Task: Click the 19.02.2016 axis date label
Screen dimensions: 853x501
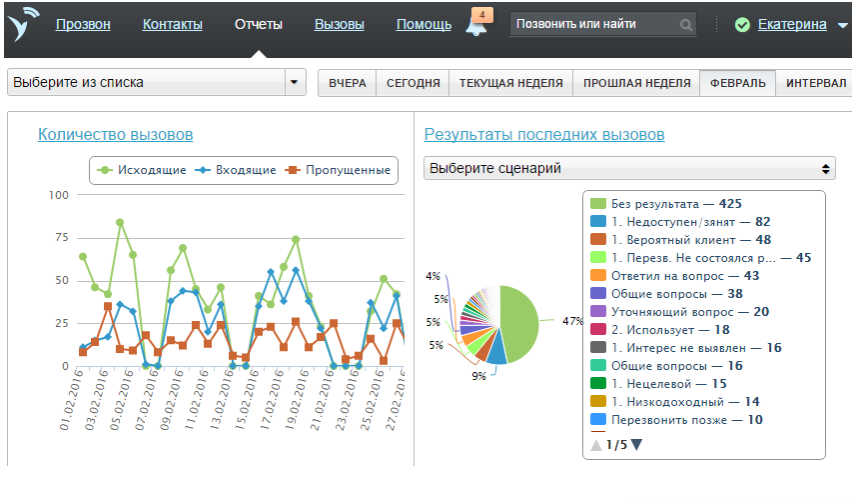Action: point(297,400)
